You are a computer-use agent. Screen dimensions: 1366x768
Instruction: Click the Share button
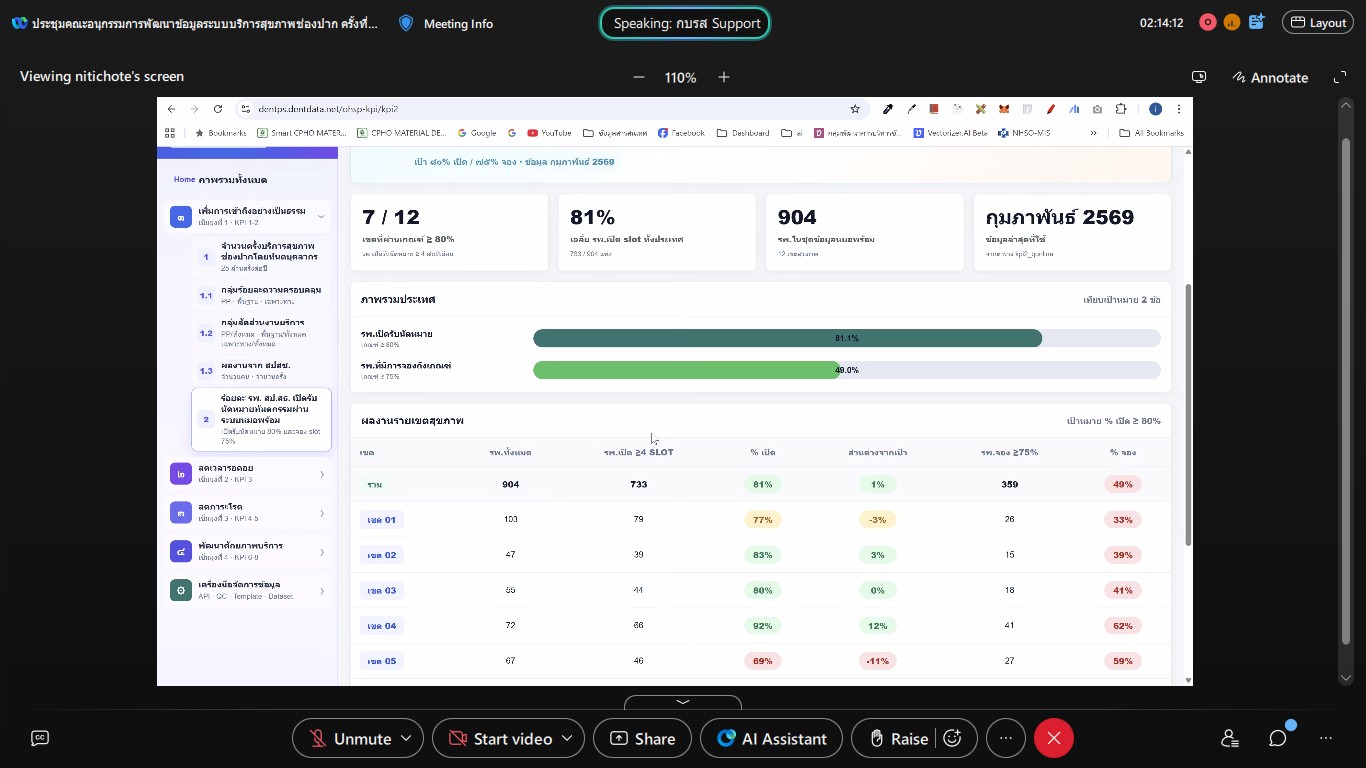pyautogui.click(x=642, y=738)
